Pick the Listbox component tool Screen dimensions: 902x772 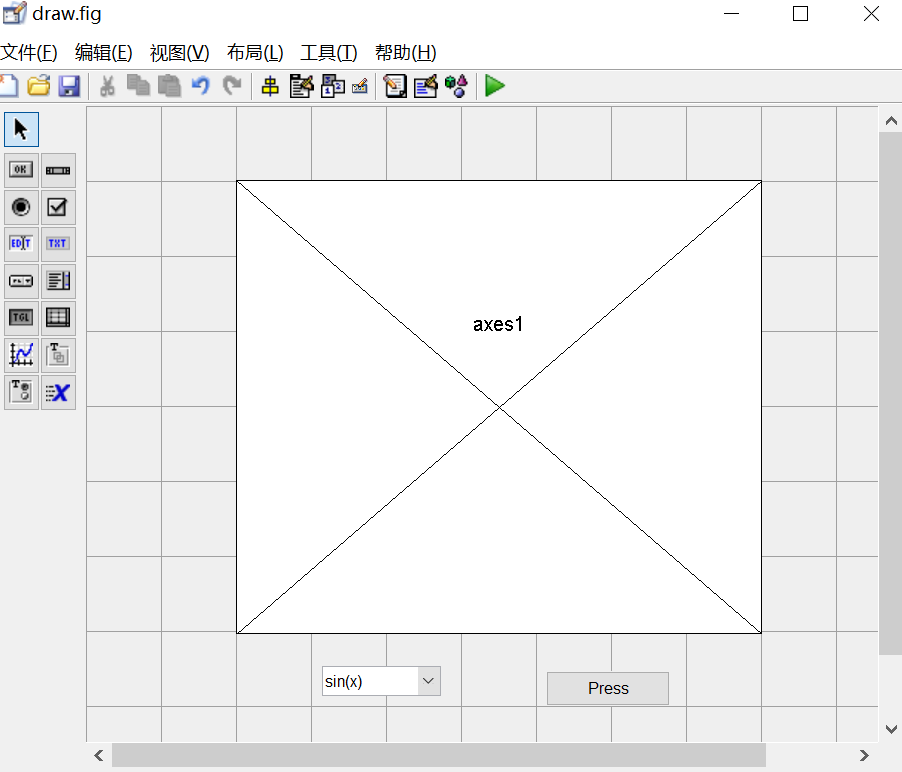click(58, 281)
